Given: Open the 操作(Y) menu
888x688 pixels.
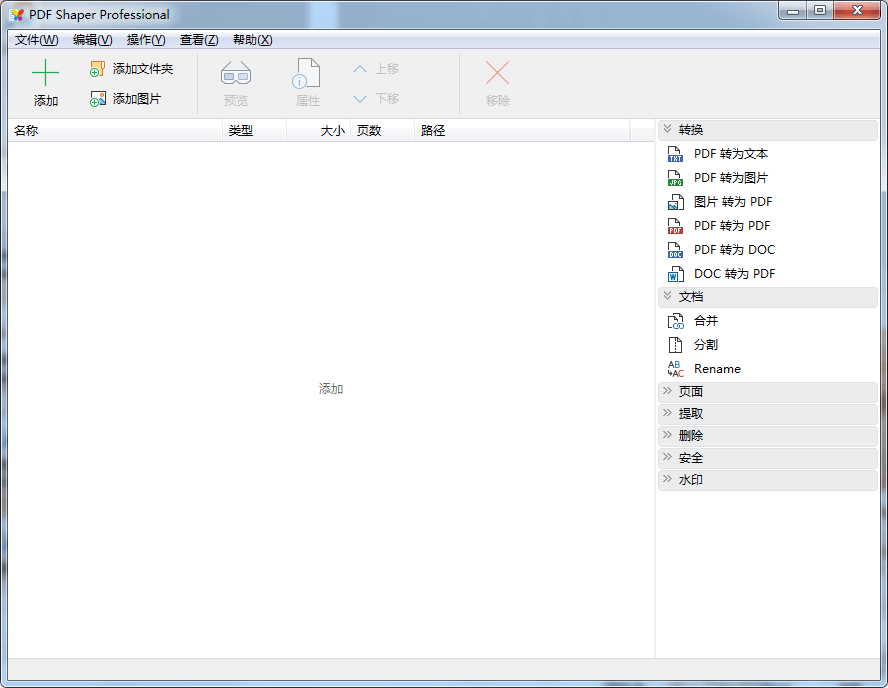Looking at the screenshot, I should pyautogui.click(x=146, y=40).
